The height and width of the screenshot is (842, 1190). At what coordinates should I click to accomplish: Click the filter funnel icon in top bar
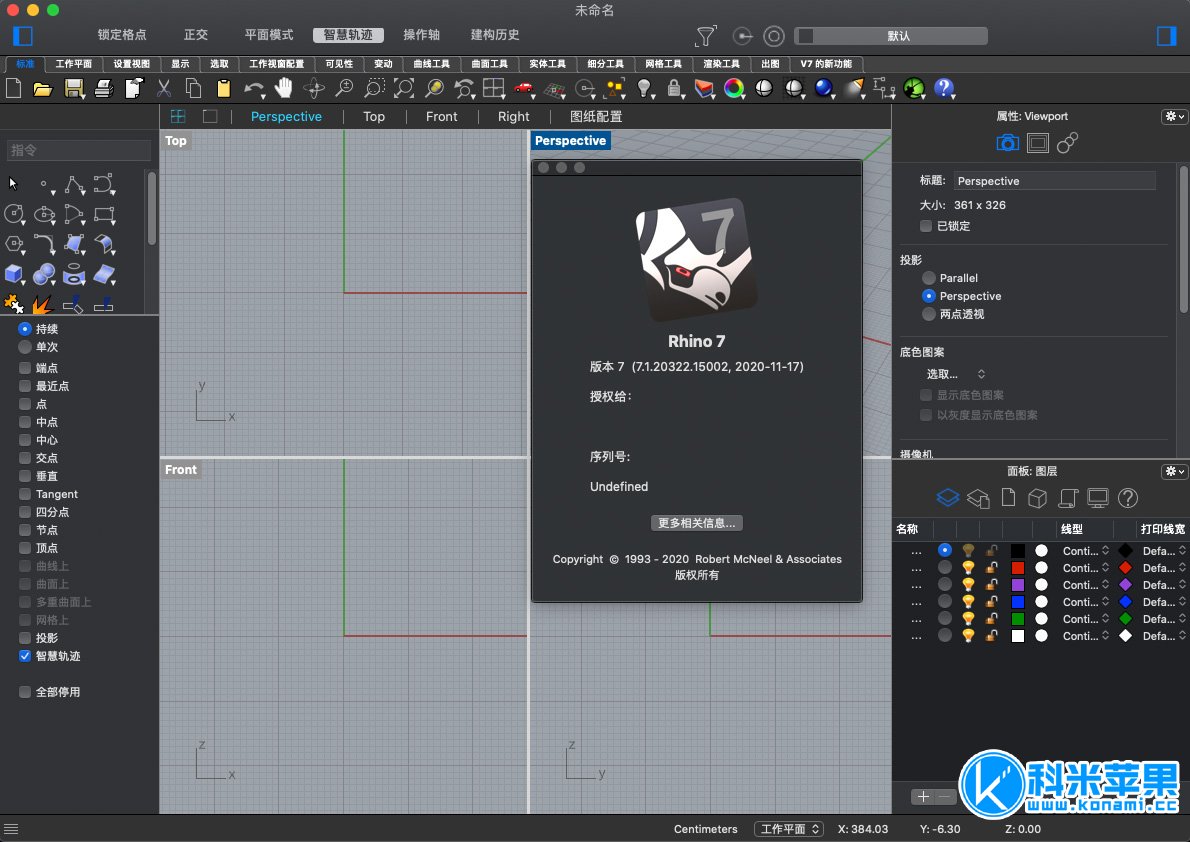(706, 36)
